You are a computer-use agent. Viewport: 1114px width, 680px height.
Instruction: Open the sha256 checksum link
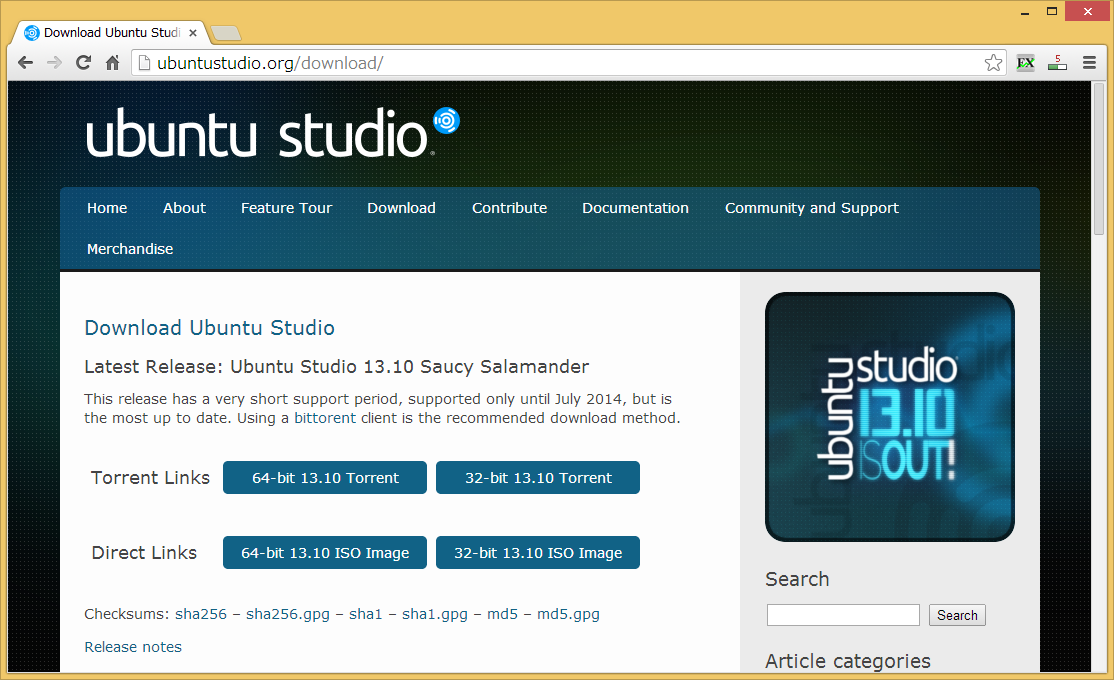pos(201,615)
